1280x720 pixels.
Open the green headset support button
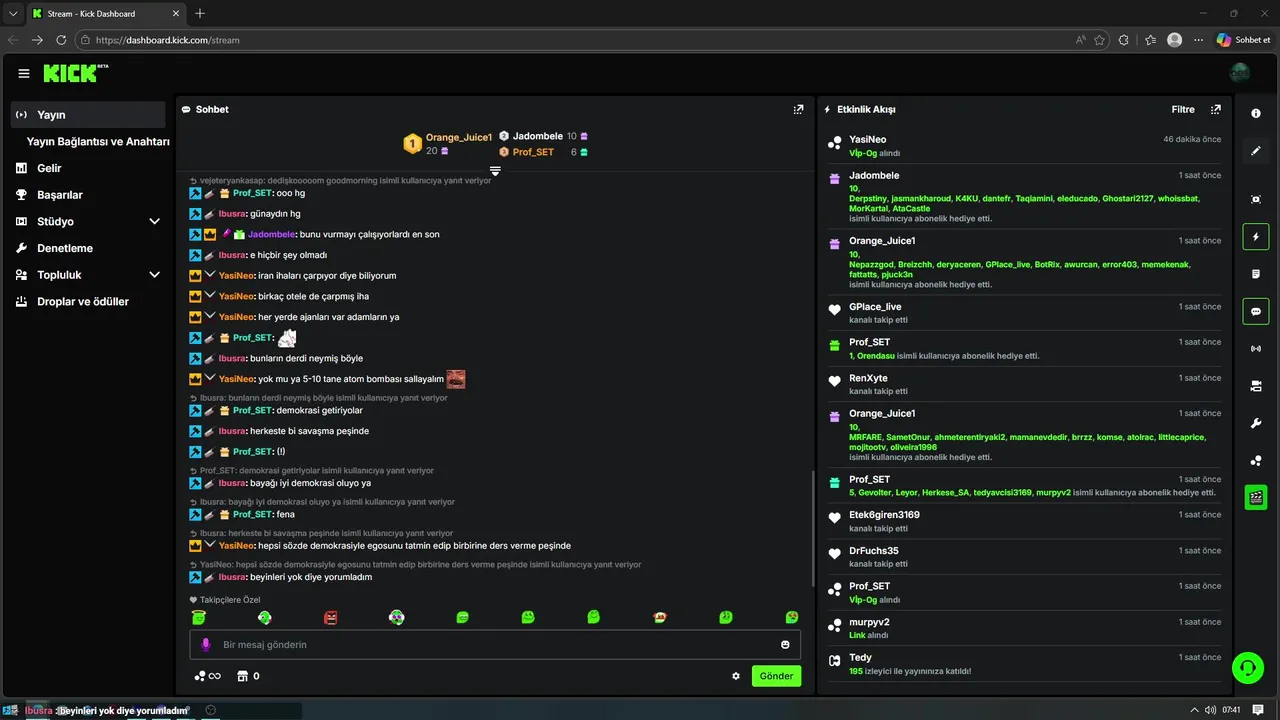click(x=1247, y=667)
